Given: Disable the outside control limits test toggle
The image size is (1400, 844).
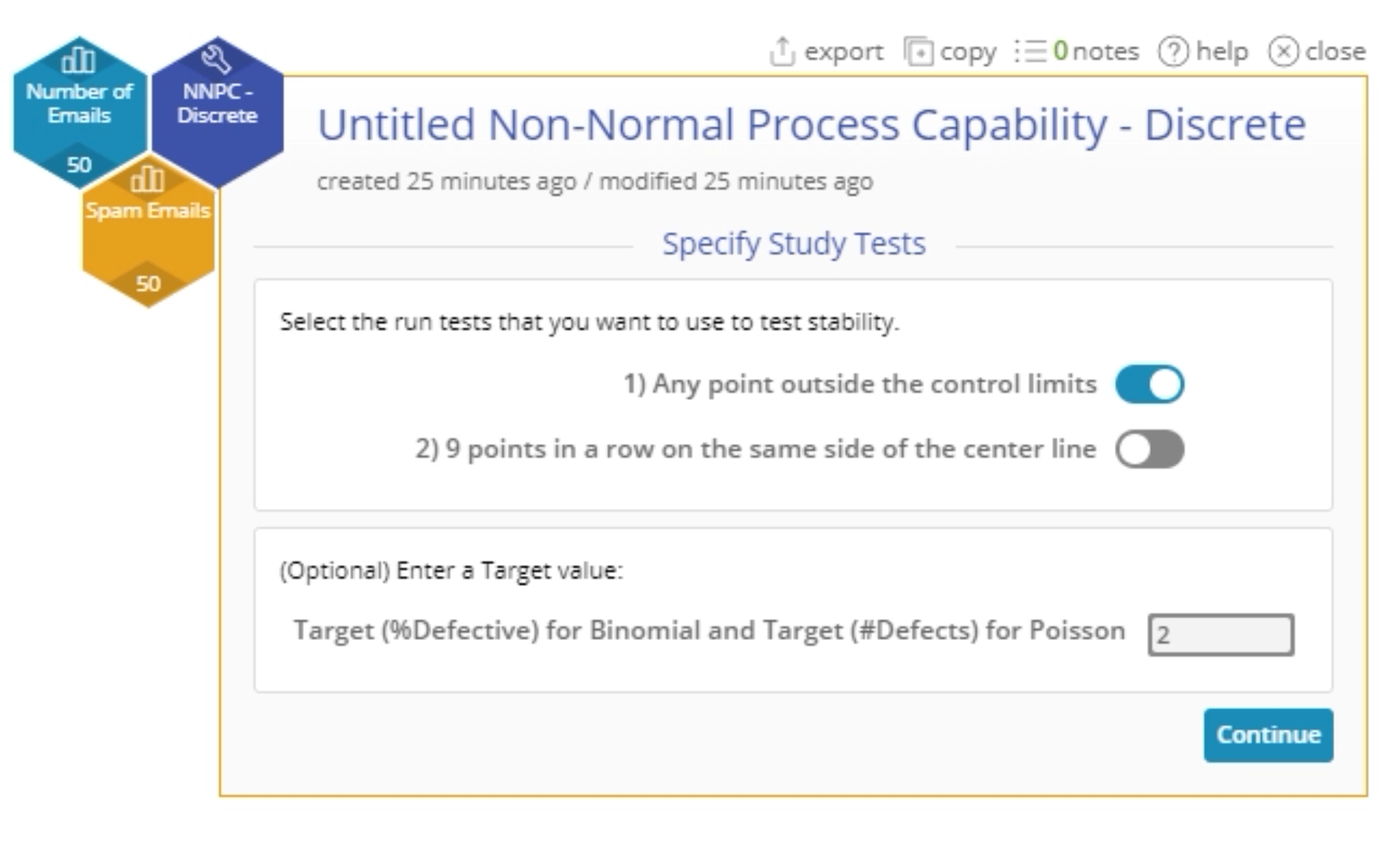Looking at the screenshot, I should pyautogui.click(x=1149, y=384).
